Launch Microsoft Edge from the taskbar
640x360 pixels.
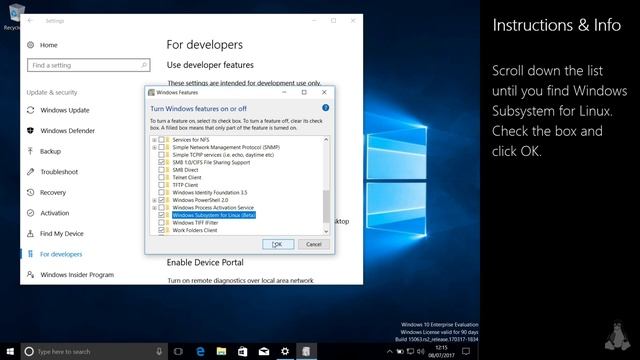pos(200,351)
